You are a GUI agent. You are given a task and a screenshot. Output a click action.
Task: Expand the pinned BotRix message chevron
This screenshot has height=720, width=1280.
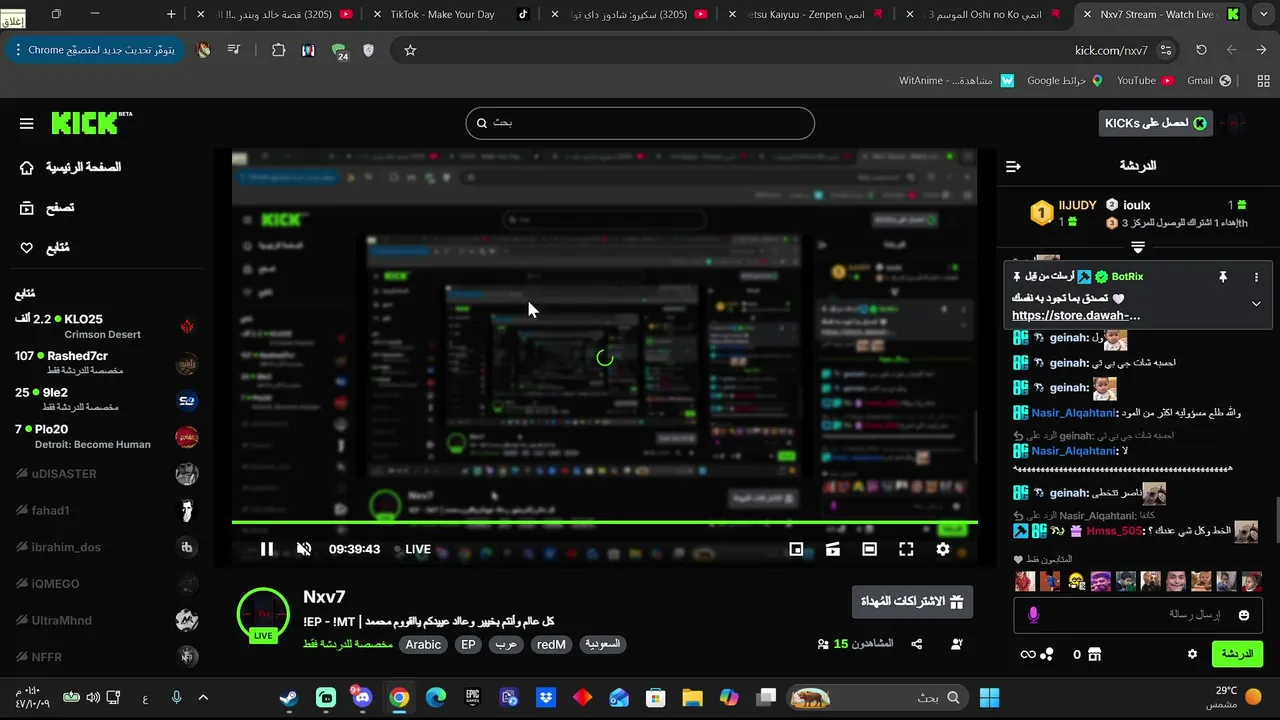[x=1256, y=303]
